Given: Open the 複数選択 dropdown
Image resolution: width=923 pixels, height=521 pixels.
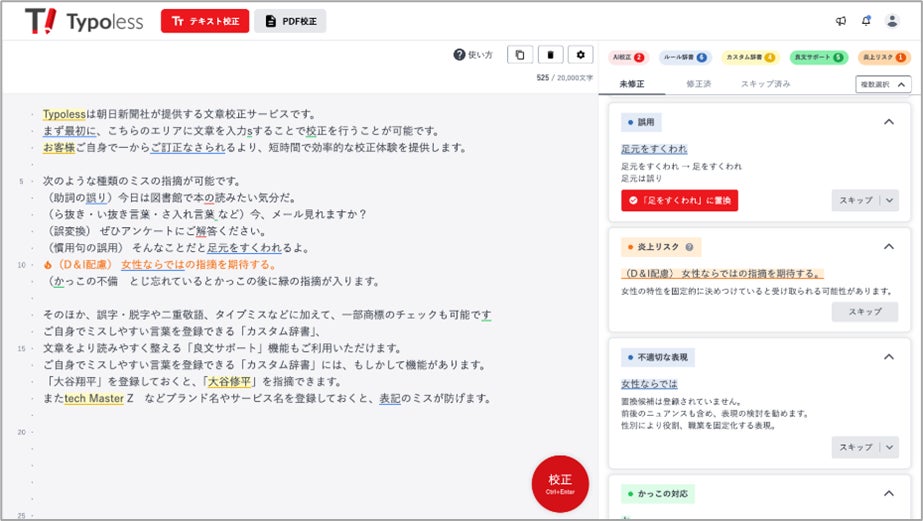Looking at the screenshot, I should tap(883, 84).
